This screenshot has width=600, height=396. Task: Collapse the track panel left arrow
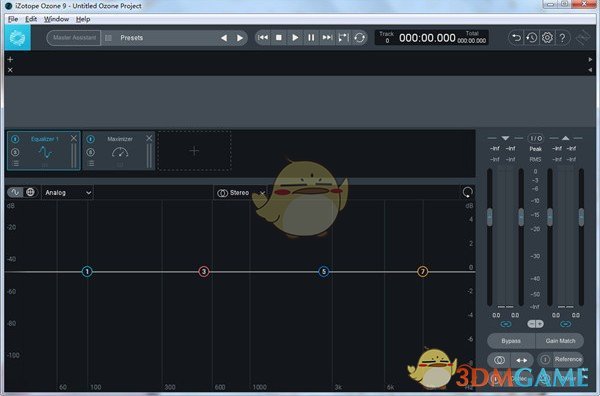tap(590, 70)
